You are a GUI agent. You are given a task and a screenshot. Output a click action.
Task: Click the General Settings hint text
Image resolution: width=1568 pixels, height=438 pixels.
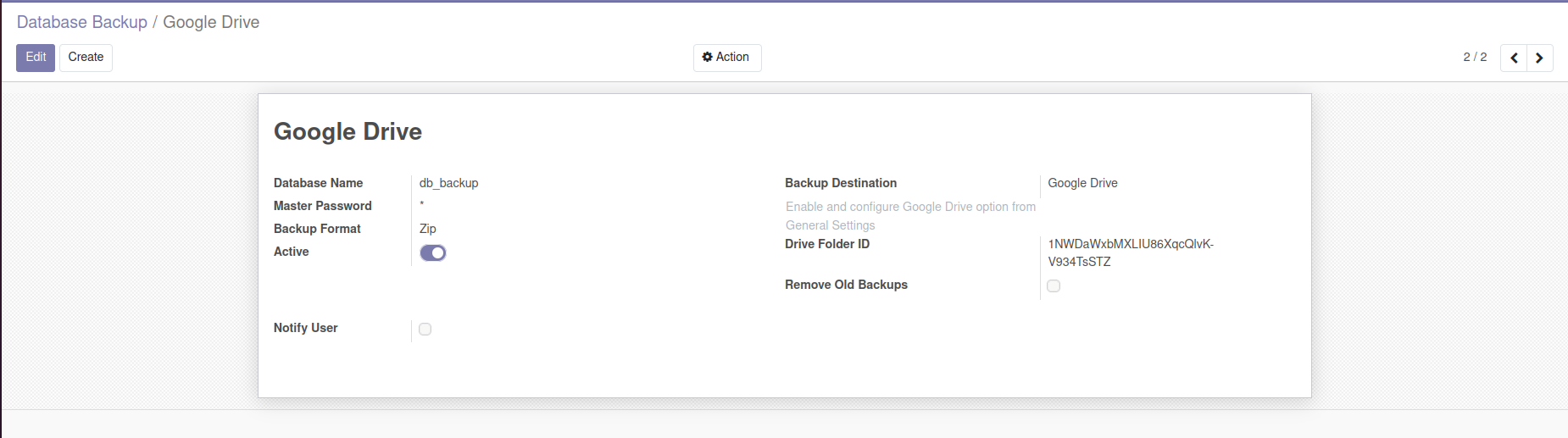click(x=830, y=225)
